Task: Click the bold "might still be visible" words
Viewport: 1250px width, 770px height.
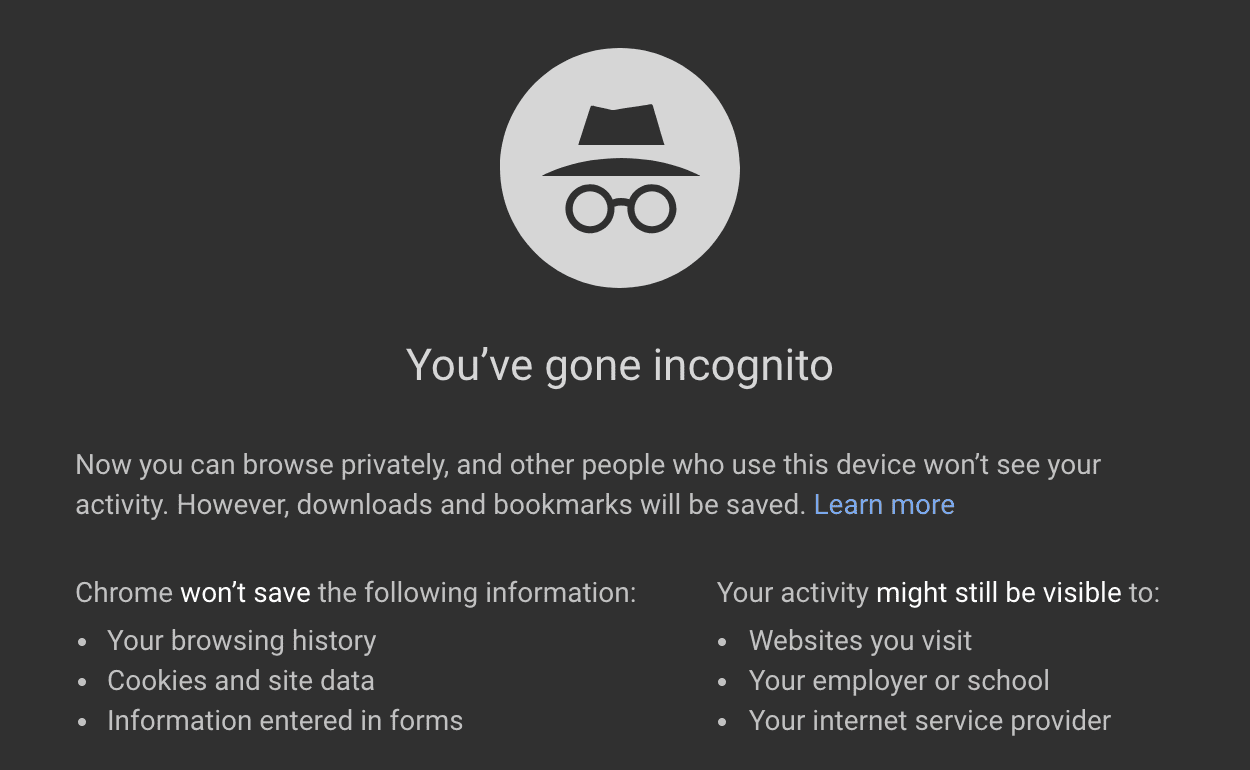Action: (998, 593)
